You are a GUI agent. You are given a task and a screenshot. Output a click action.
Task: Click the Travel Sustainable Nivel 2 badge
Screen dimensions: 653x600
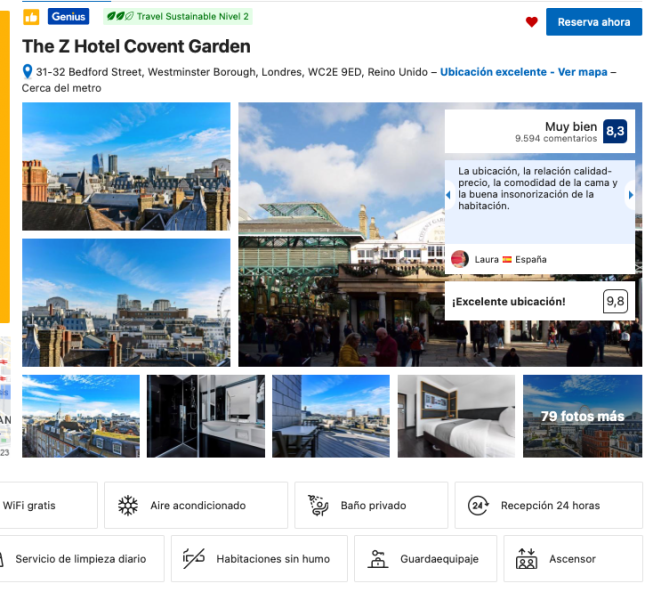pos(178,17)
